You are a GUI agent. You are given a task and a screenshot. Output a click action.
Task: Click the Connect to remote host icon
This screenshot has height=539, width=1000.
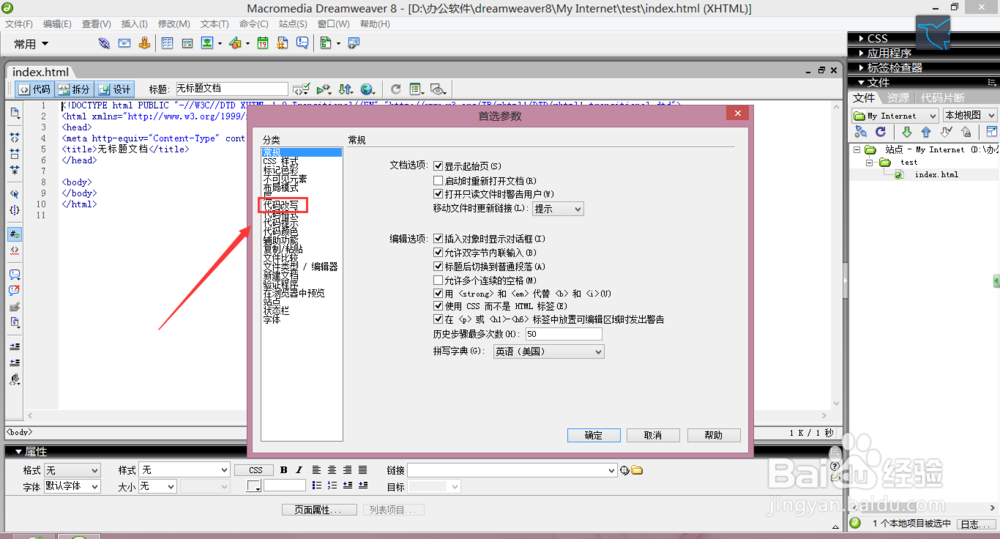860,132
